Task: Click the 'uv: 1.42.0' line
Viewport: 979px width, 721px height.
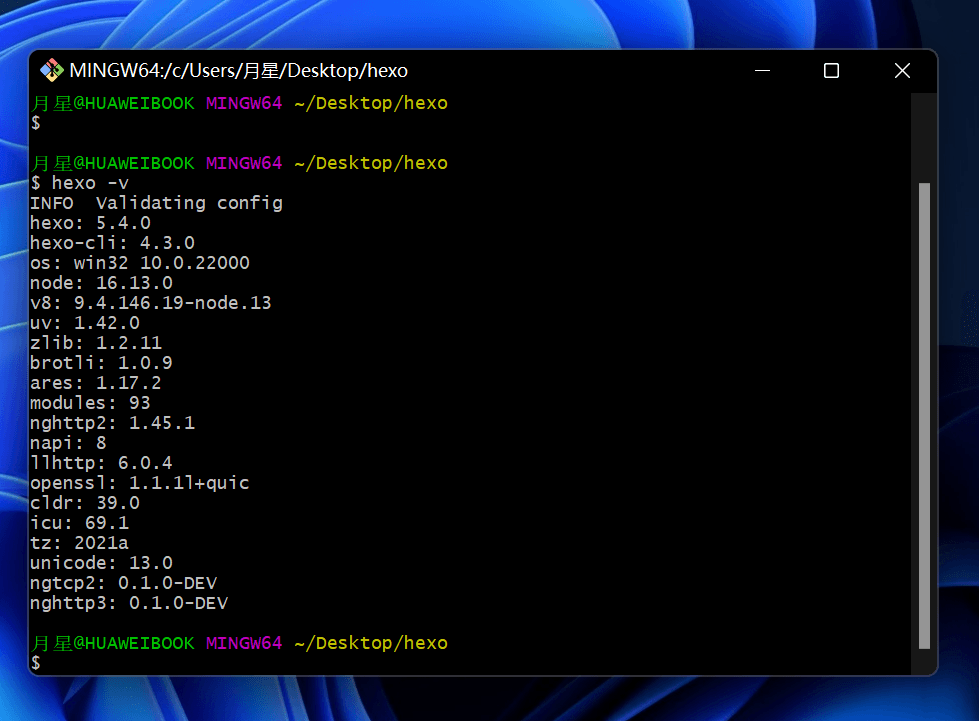Action: (85, 323)
